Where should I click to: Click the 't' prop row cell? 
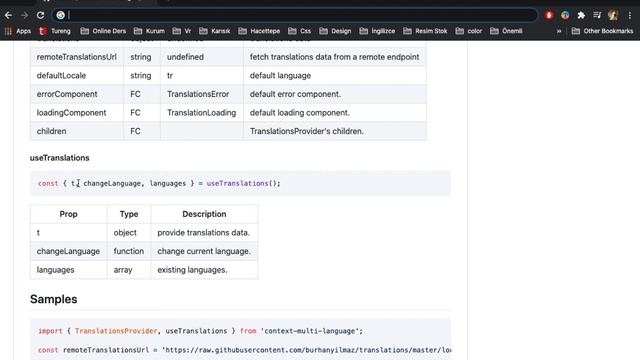tap(68, 233)
